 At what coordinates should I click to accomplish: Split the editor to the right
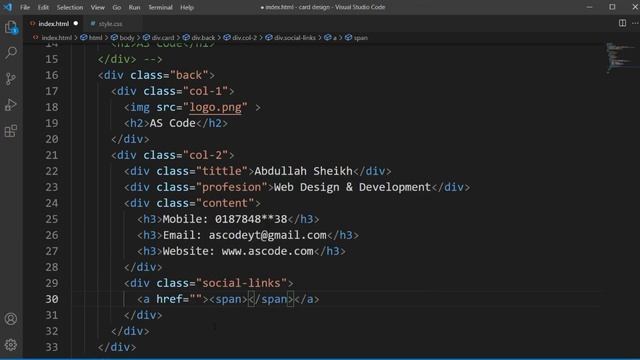tap(622, 23)
